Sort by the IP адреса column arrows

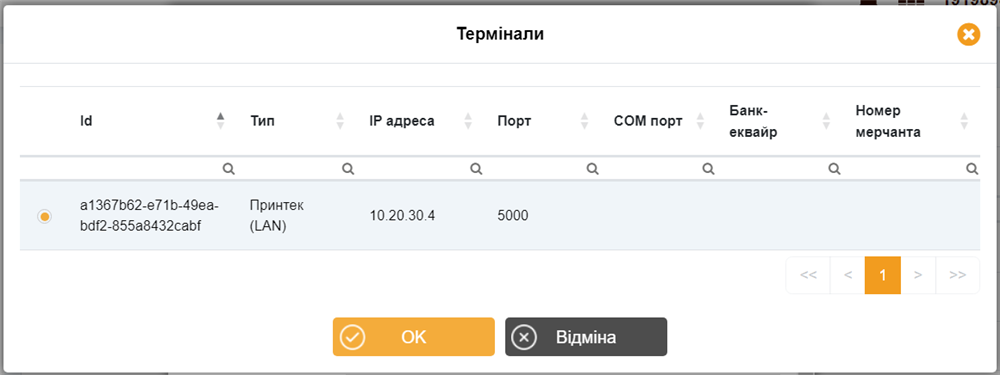[x=467, y=121]
